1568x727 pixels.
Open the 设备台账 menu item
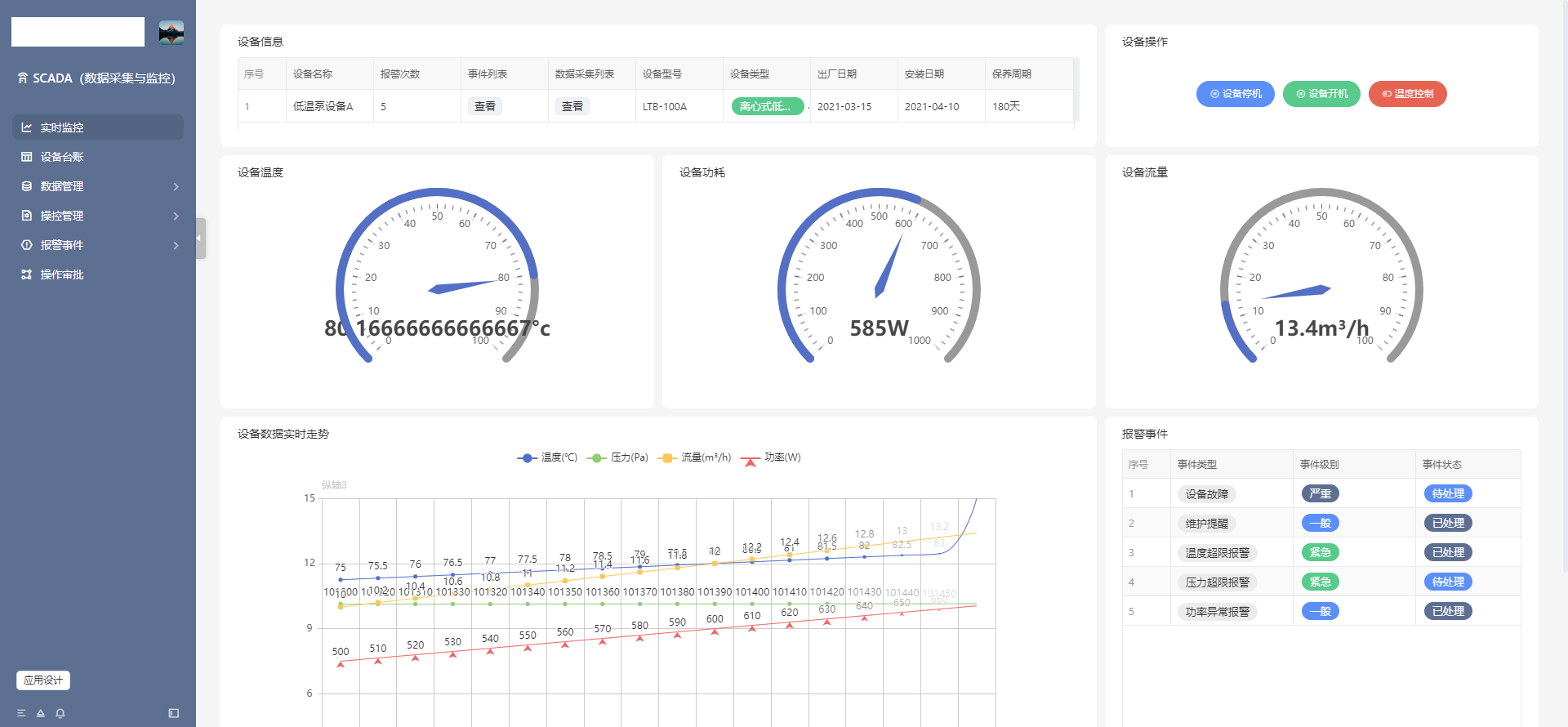coord(62,157)
